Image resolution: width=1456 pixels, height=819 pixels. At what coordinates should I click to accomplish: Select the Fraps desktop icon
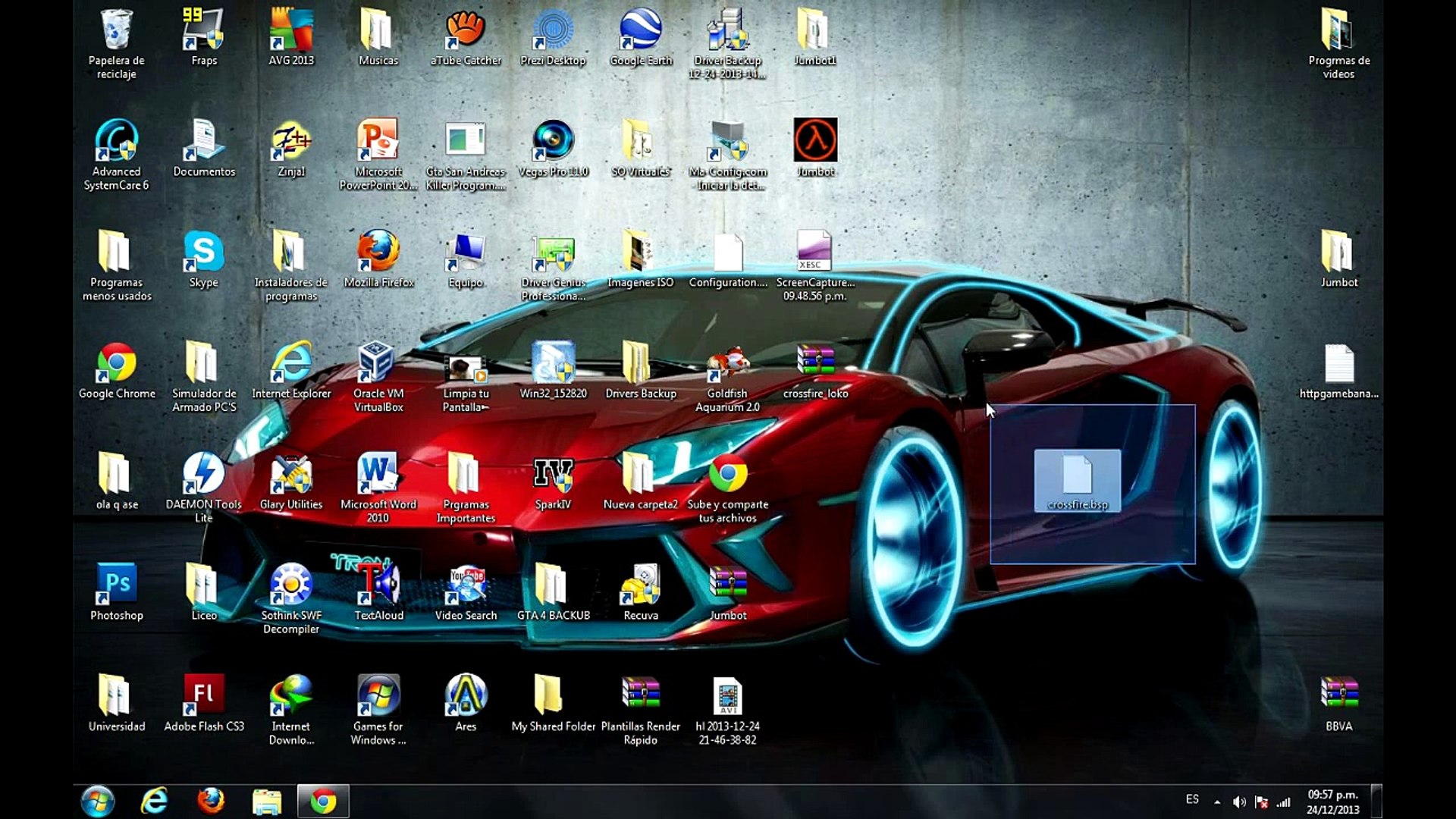203,32
